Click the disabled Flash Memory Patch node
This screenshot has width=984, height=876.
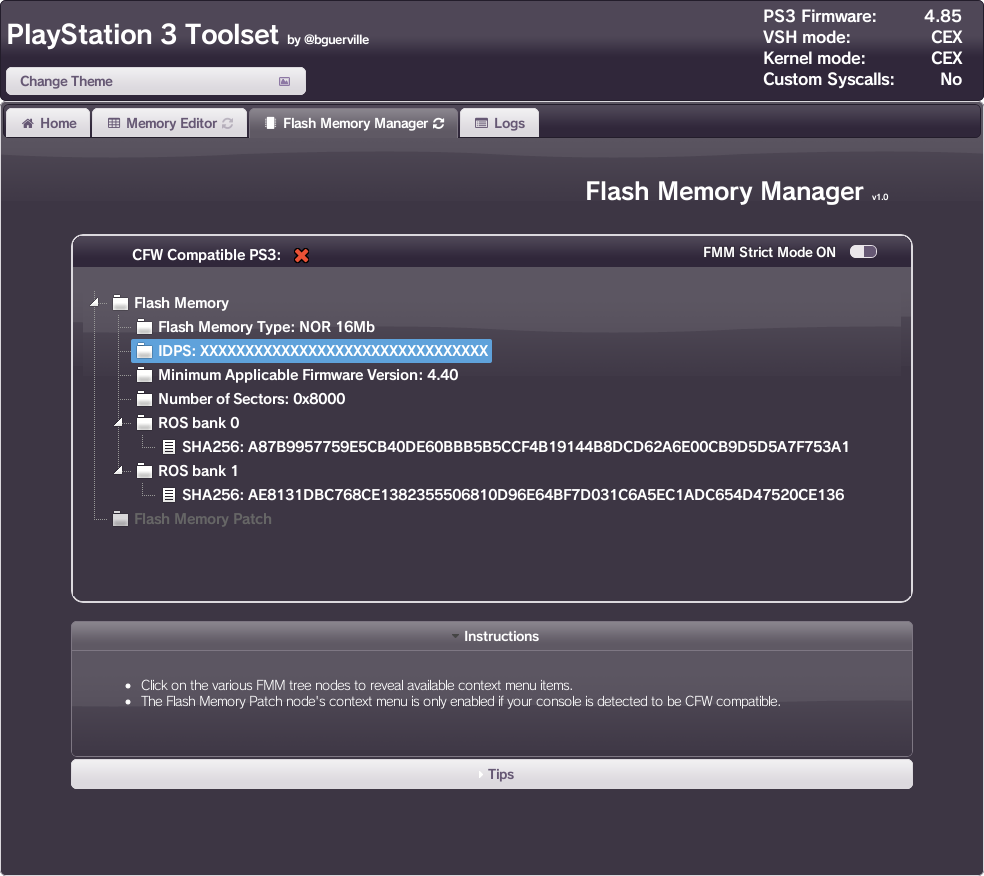point(203,519)
